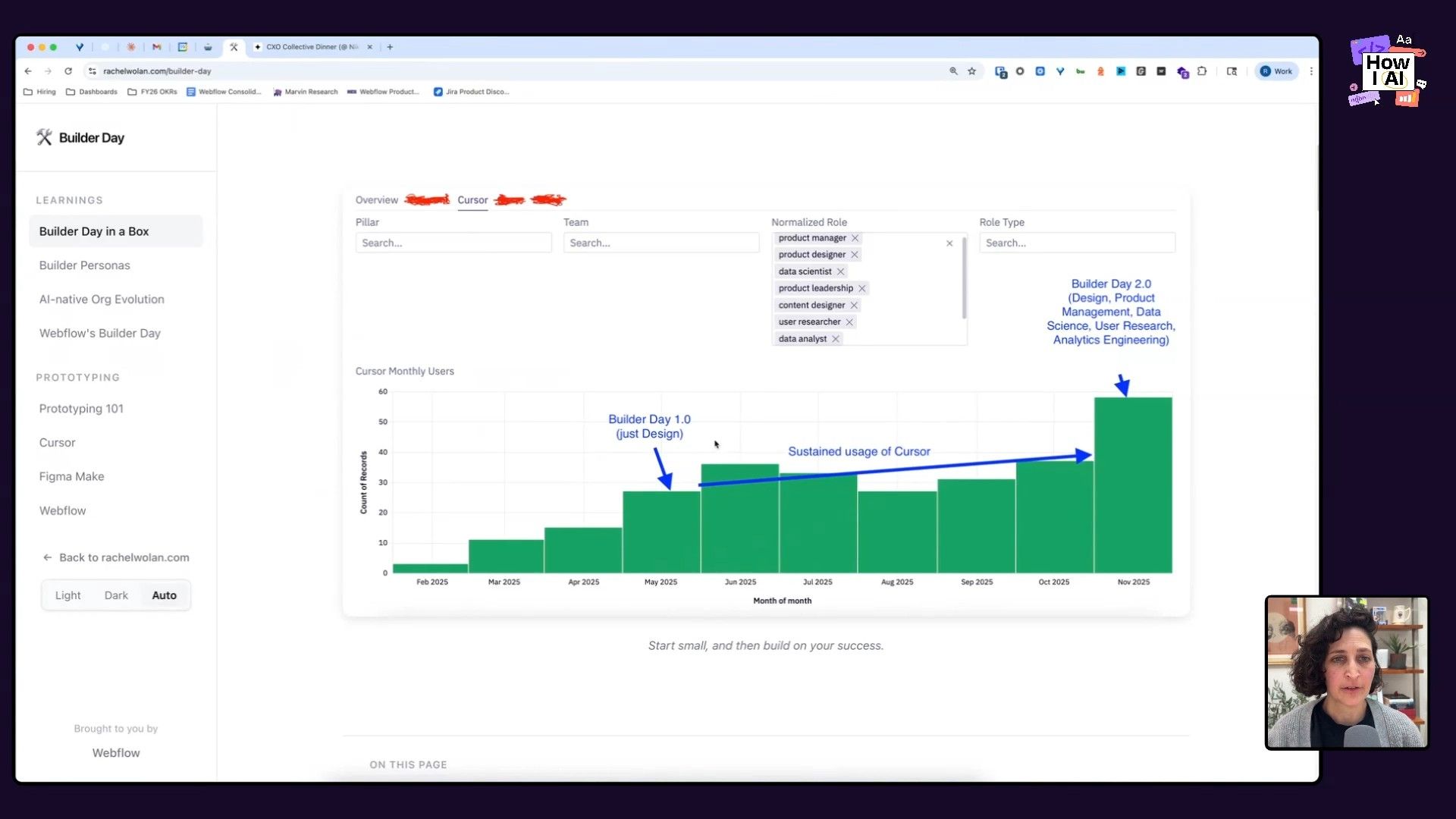Open the Marvin Research bookmark
The image size is (1456, 819).
pos(305,92)
